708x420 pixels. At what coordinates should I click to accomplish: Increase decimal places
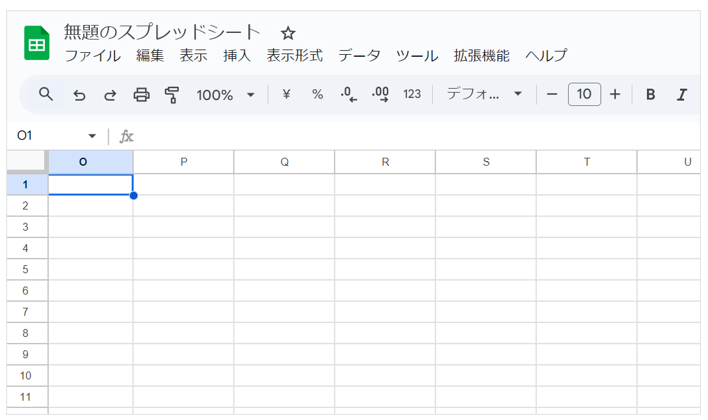[x=380, y=94]
